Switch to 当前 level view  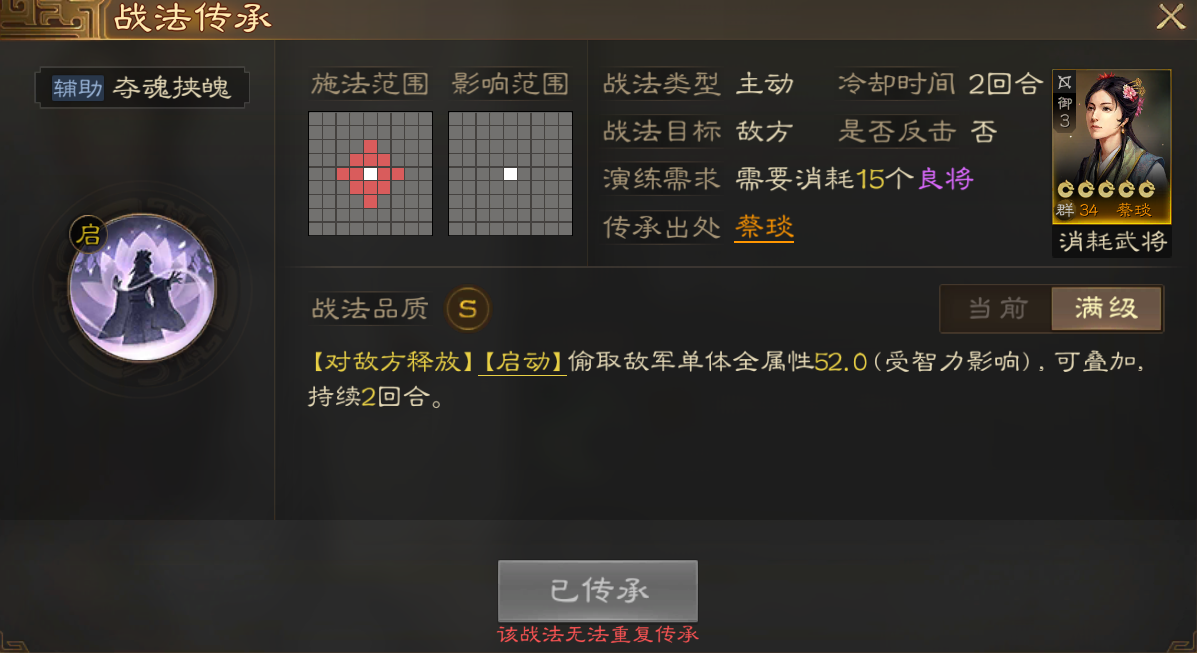[x=997, y=309]
